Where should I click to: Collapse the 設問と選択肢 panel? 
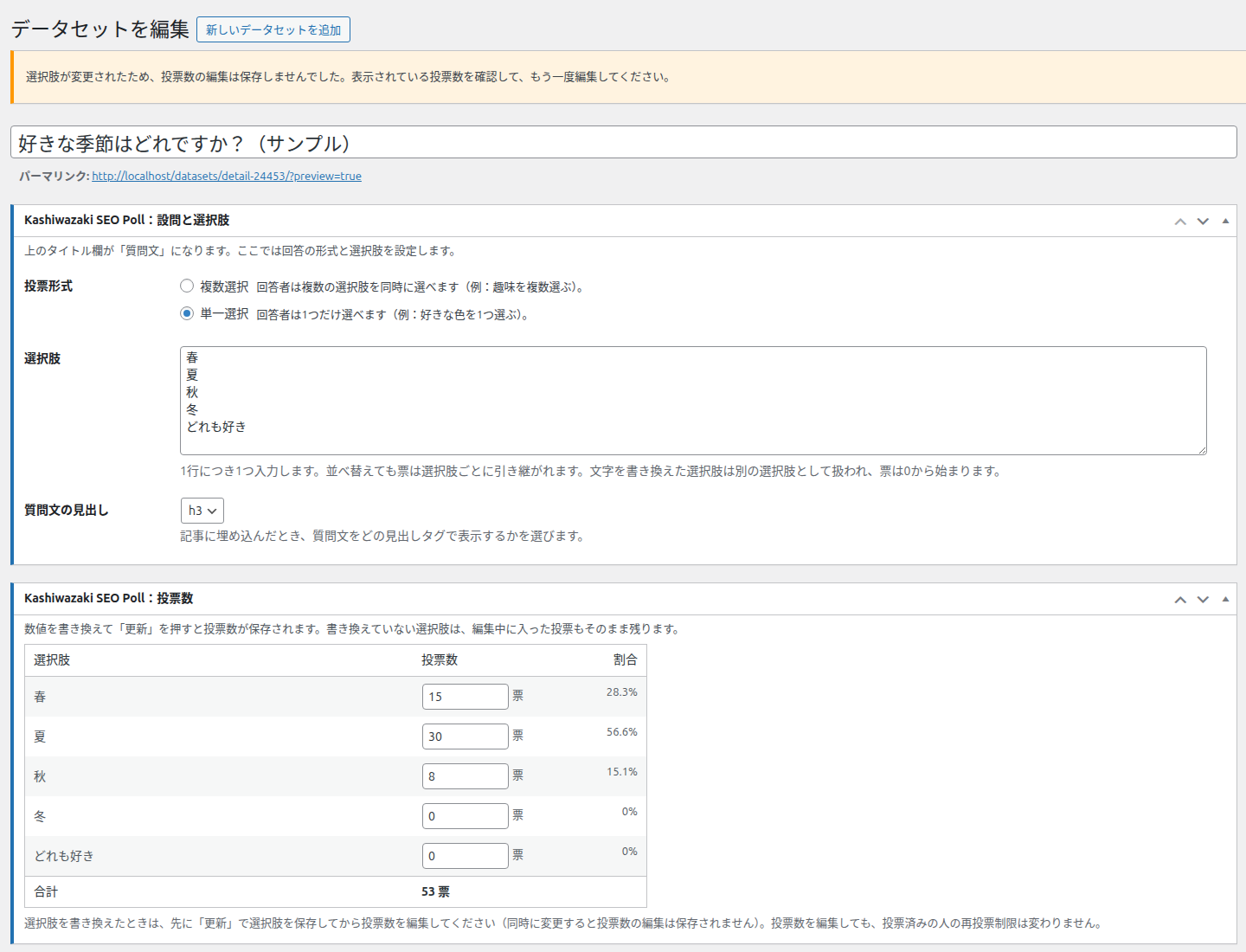coord(1225,222)
